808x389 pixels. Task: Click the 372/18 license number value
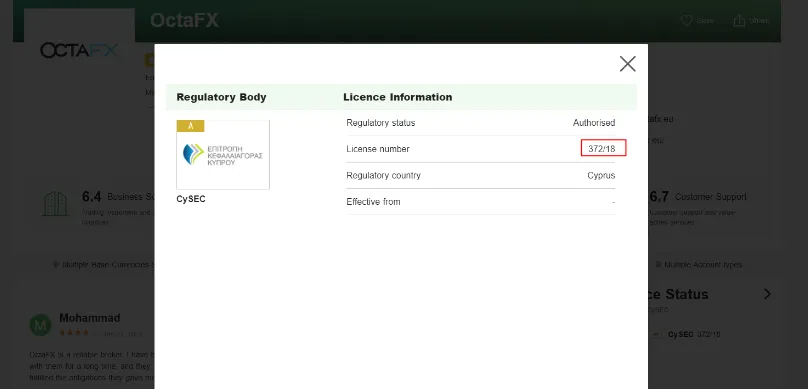click(602, 149)
